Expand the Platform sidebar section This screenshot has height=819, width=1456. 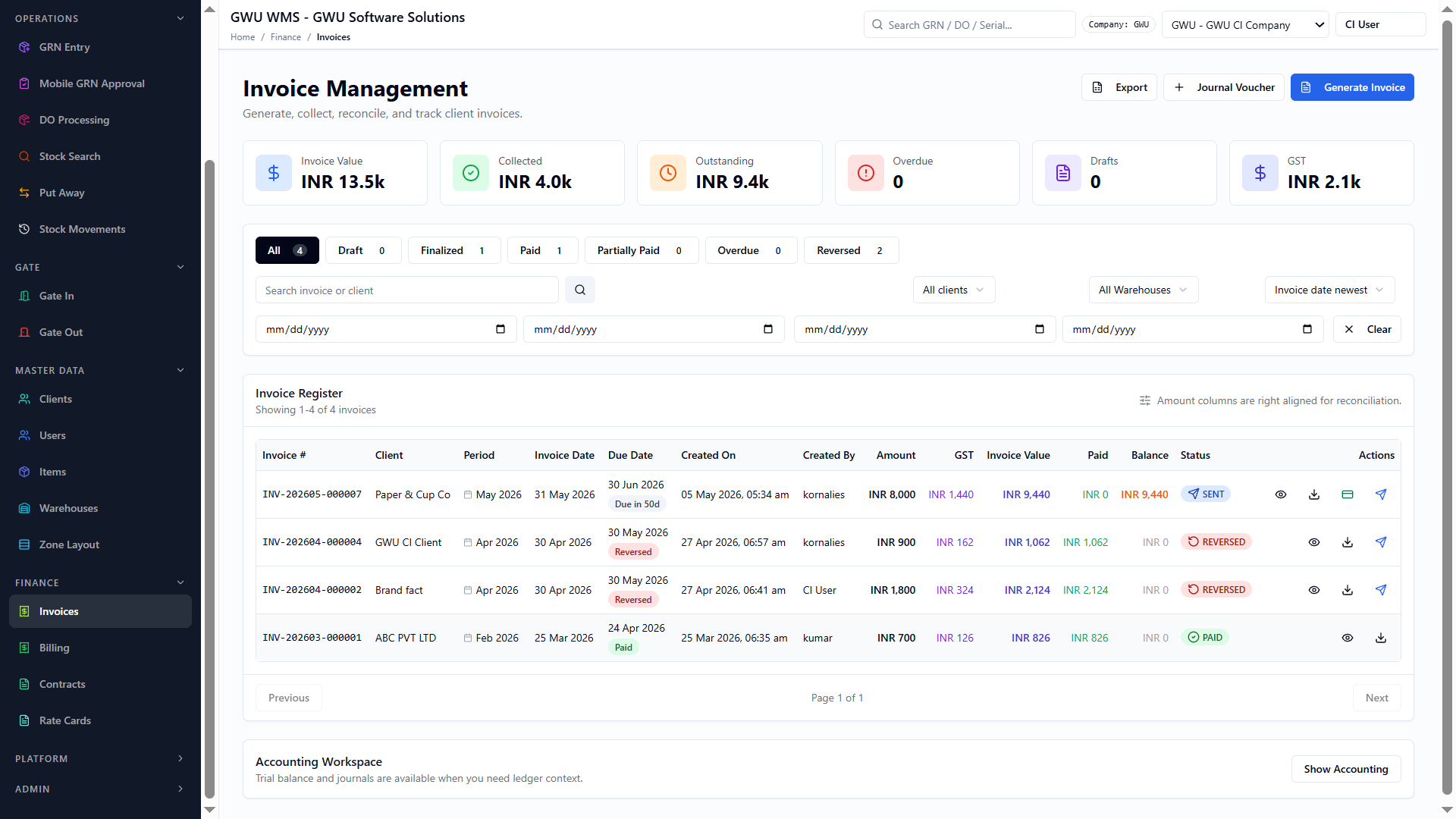point(100,758)
